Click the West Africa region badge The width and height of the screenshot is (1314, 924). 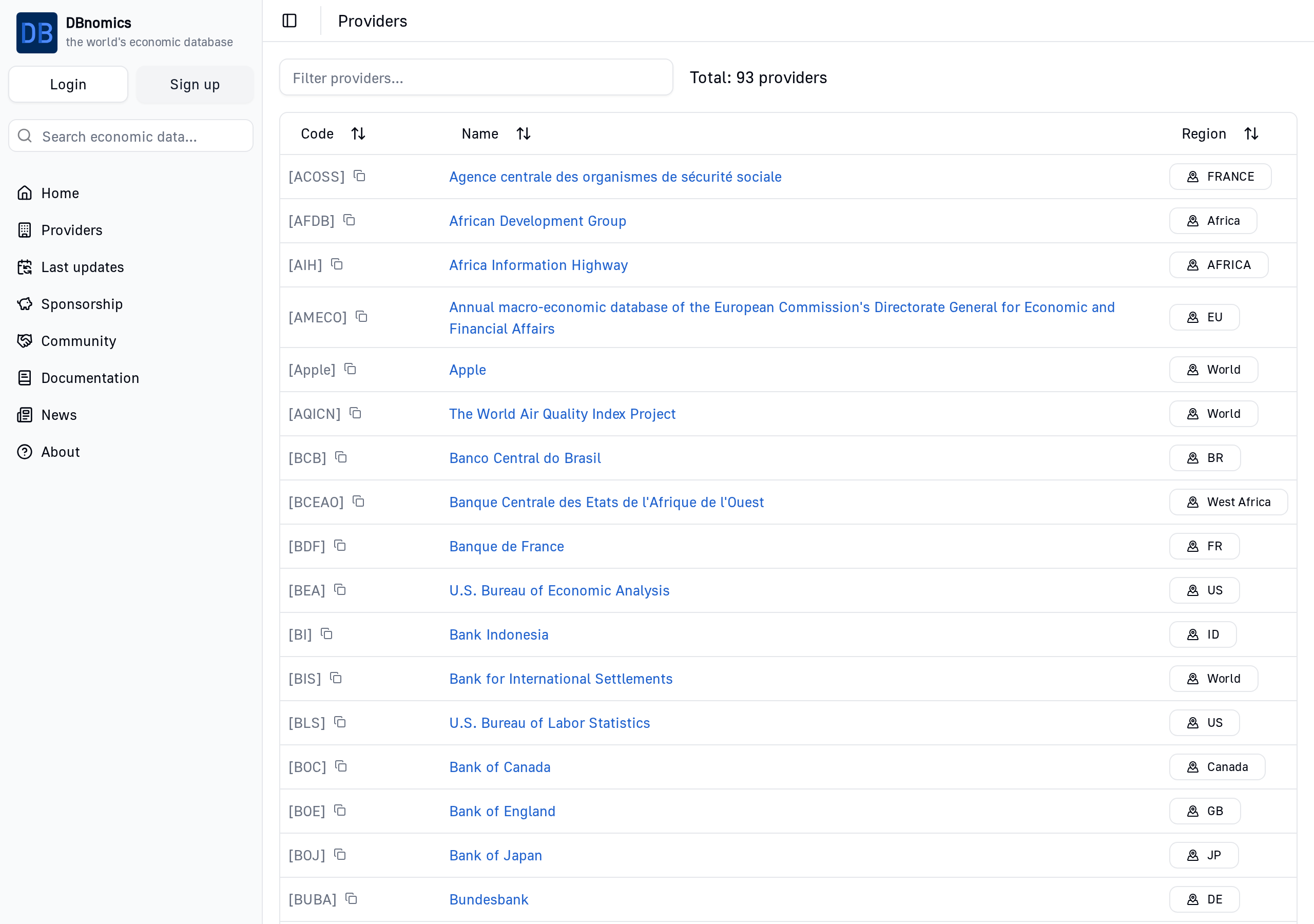click(x=1228, y=502)
